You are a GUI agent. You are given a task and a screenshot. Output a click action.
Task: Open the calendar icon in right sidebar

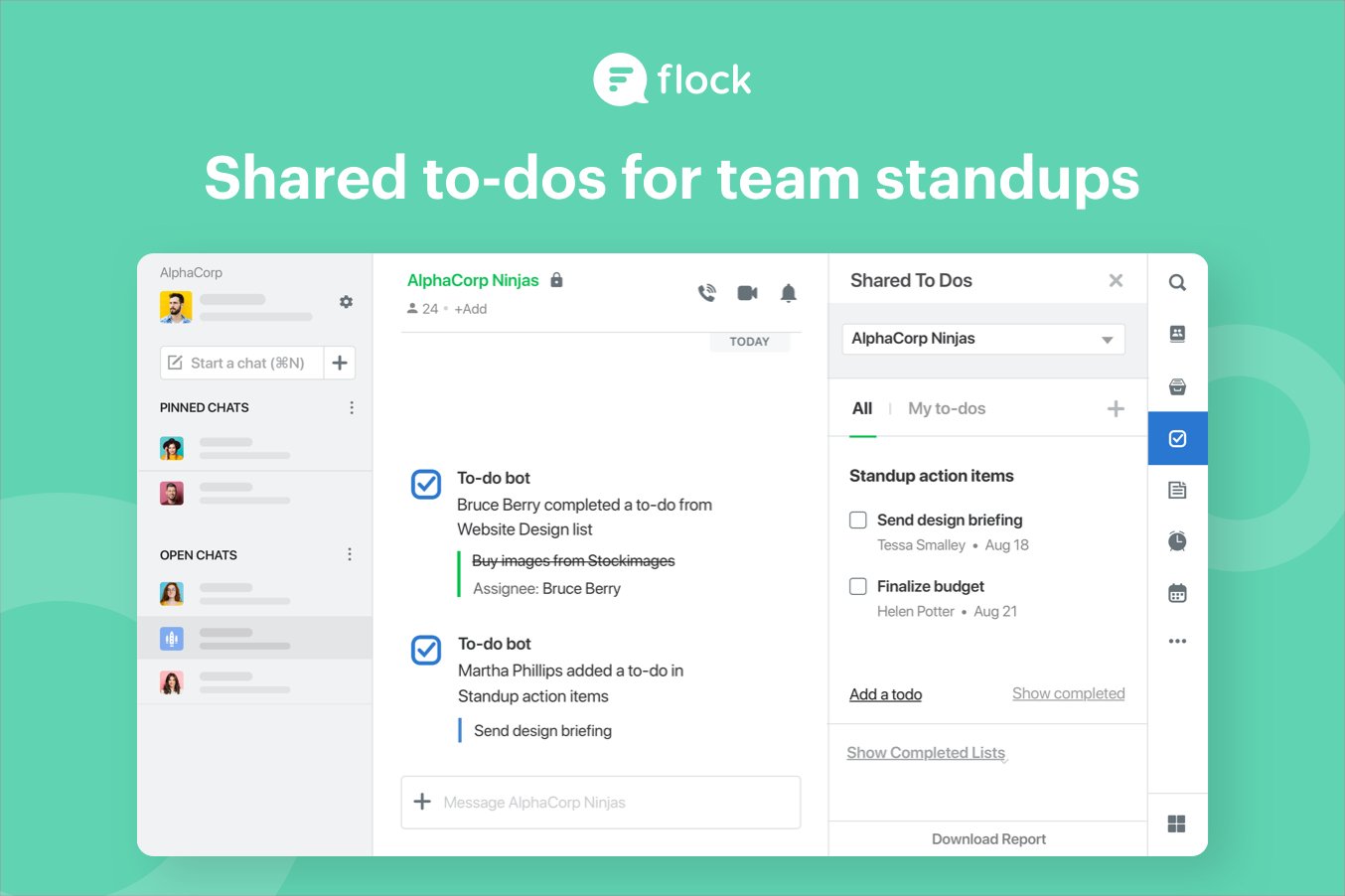1177,593
